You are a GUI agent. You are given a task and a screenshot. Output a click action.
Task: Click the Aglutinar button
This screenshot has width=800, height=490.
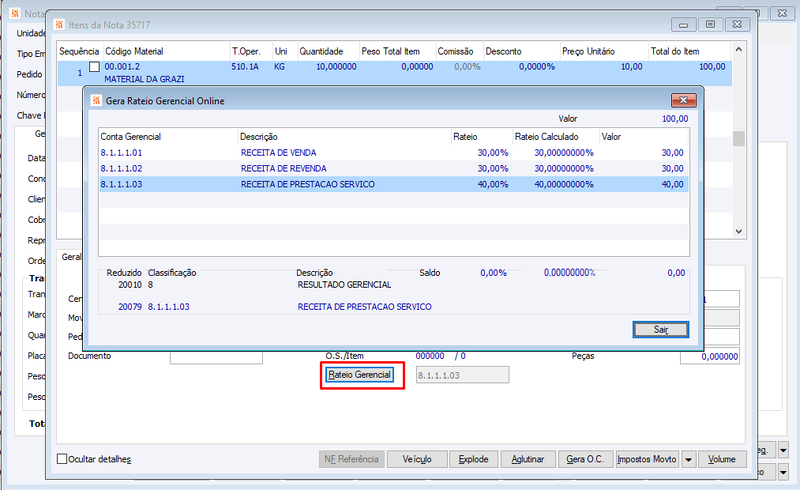click(x=528, y=459)
